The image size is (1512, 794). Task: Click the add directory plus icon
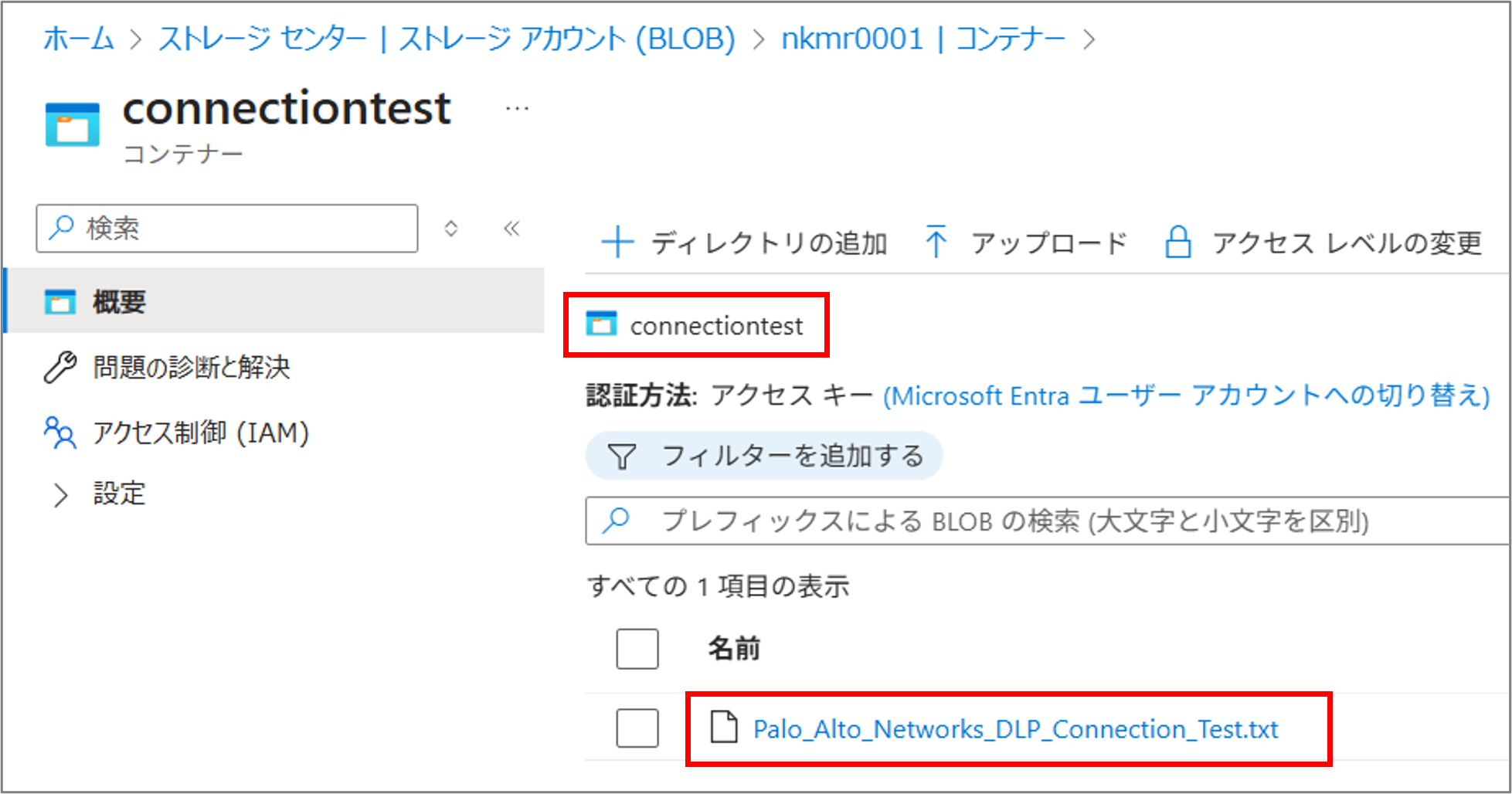tap(617, 243)
